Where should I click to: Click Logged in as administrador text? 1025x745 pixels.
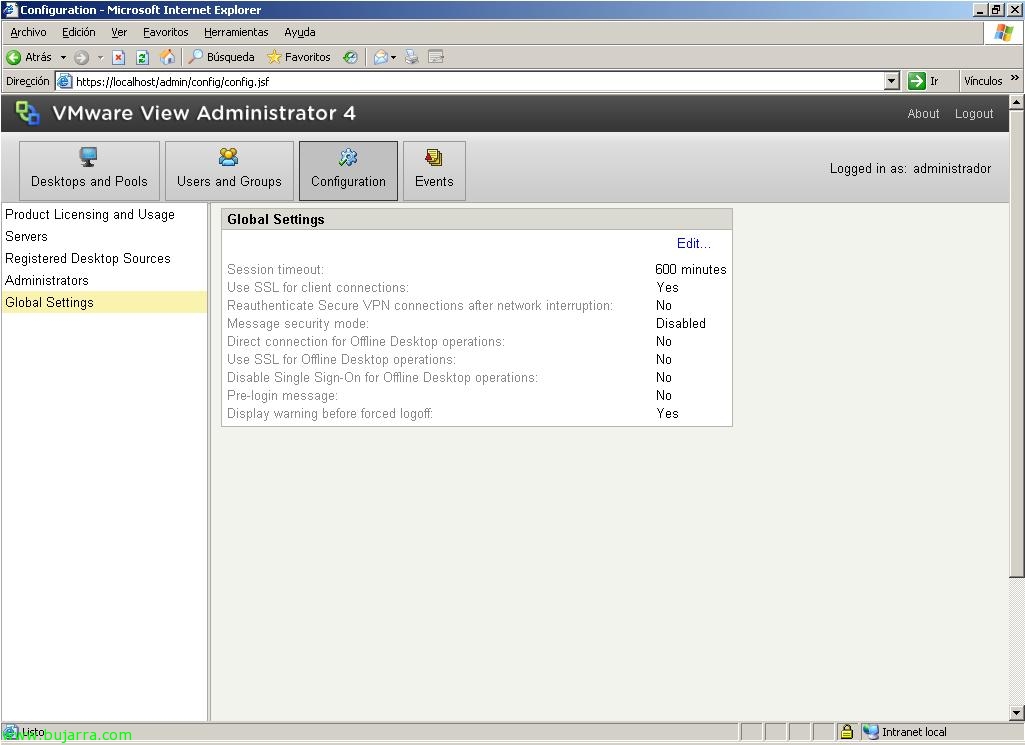(910, 169)
